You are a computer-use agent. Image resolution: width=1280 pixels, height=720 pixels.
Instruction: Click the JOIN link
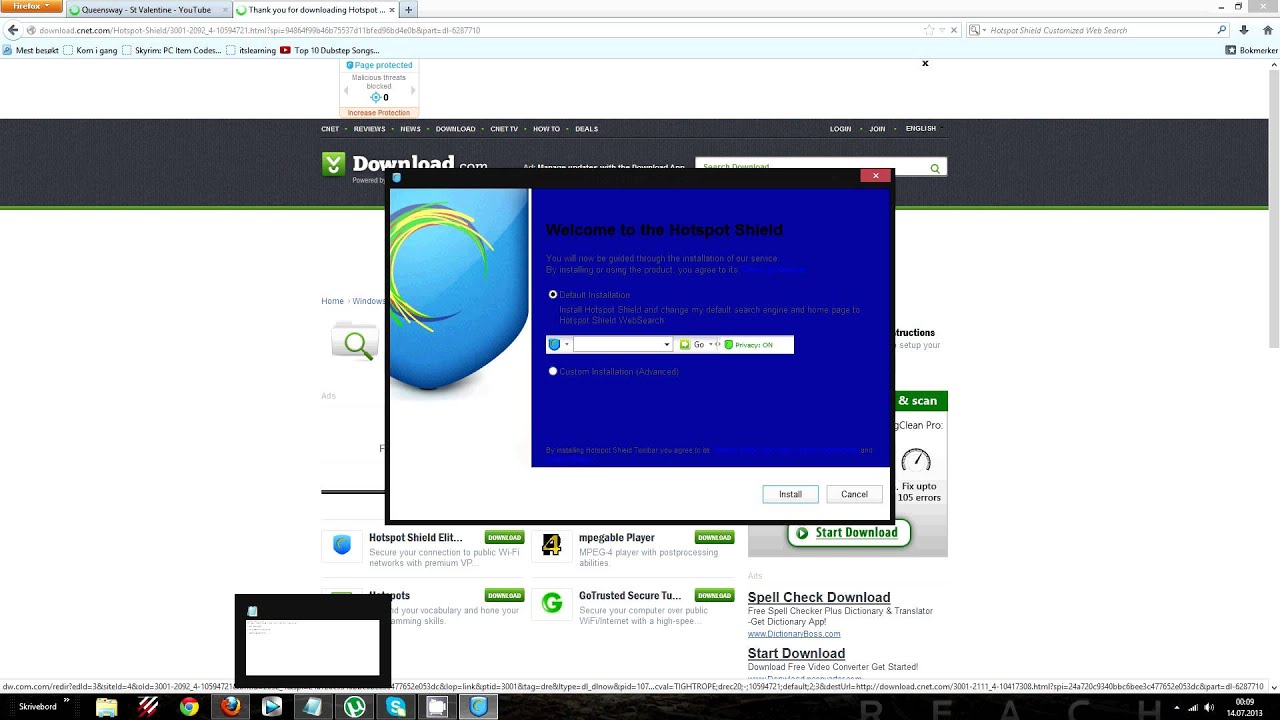coord(877,129)
